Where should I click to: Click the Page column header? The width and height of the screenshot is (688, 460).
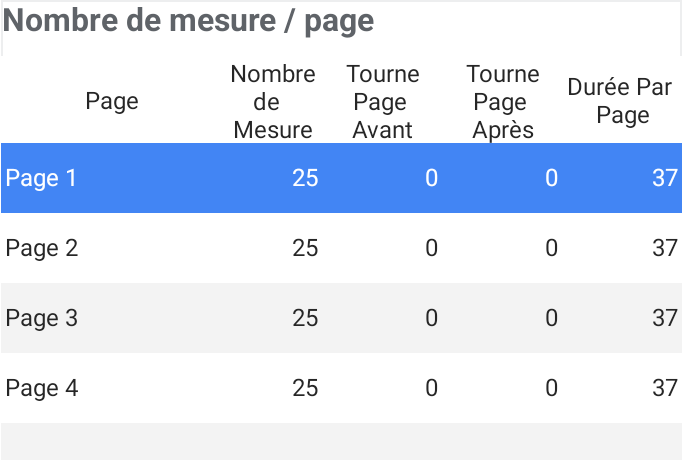tap(112, 101)
